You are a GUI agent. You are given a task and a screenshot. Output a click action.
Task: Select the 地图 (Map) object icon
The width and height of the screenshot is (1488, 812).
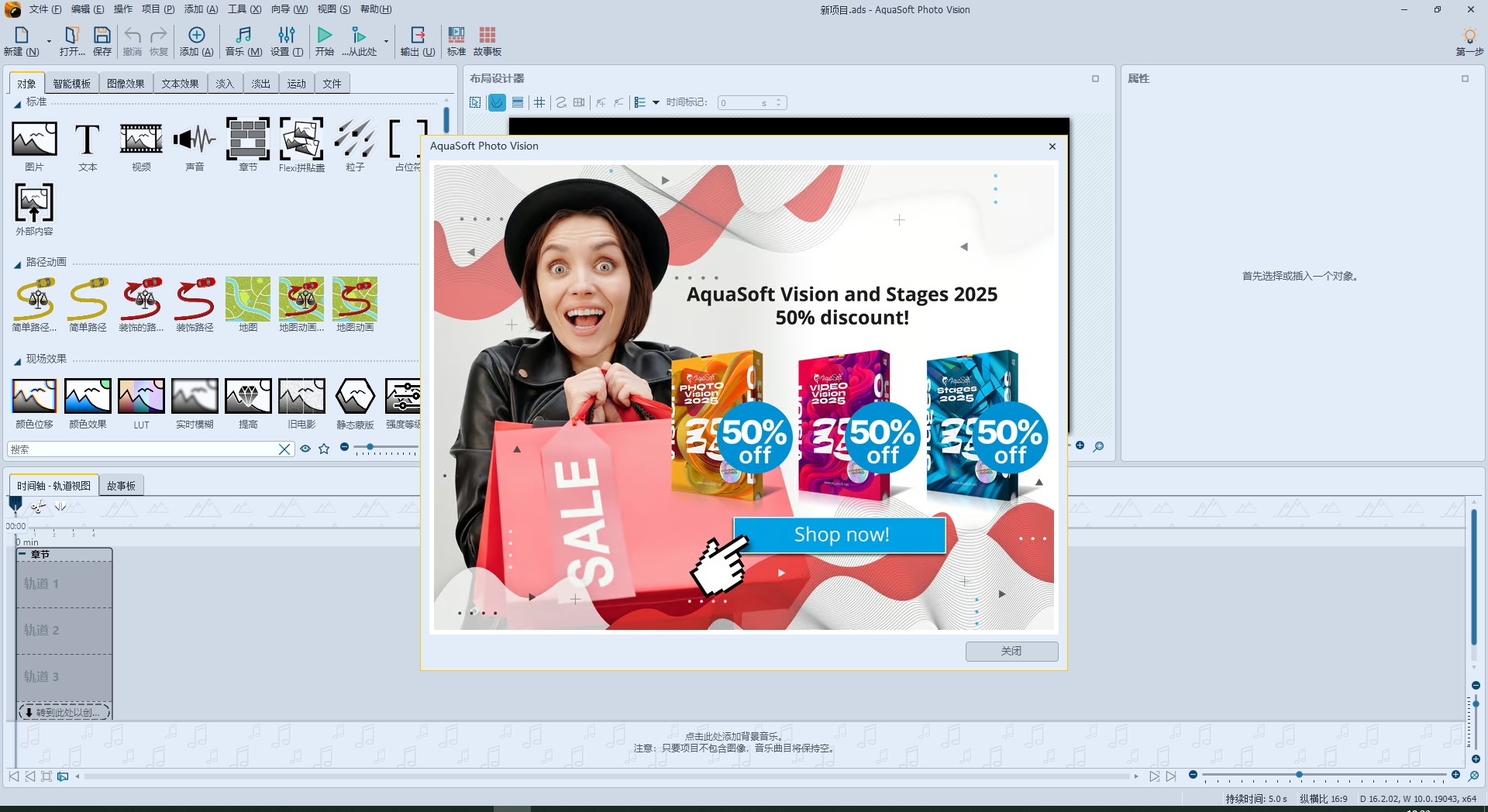pos(248,299)
